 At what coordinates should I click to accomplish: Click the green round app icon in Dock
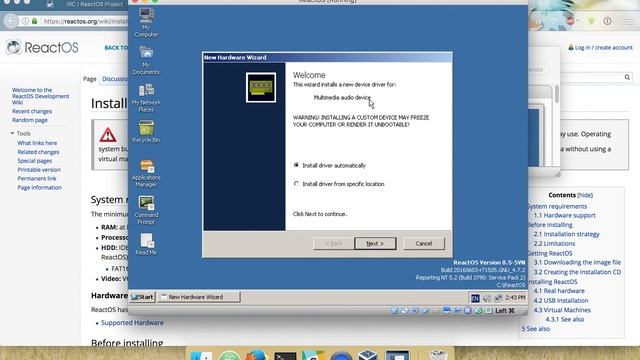point(229,356)
